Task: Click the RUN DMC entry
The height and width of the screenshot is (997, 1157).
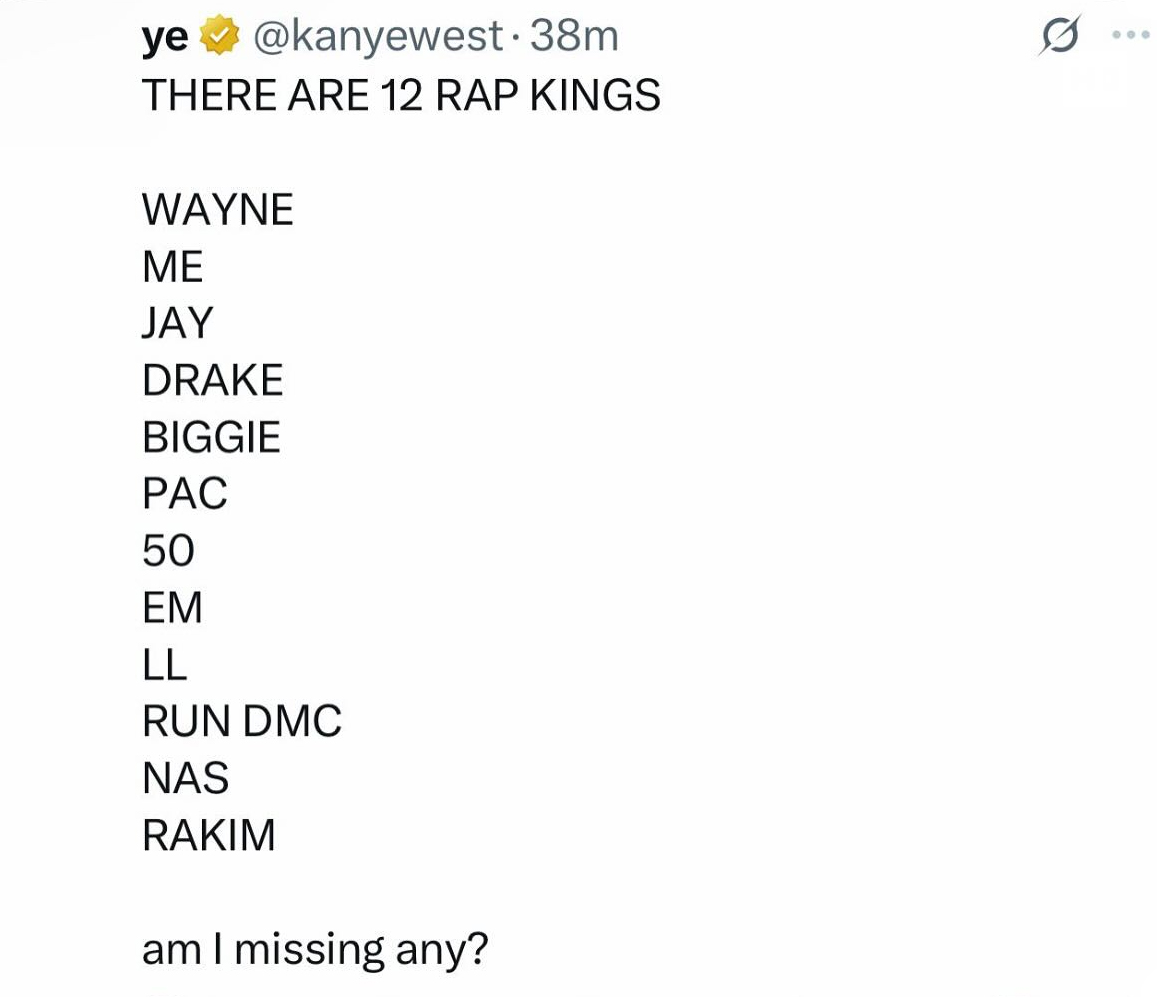Action: point(242,721)
